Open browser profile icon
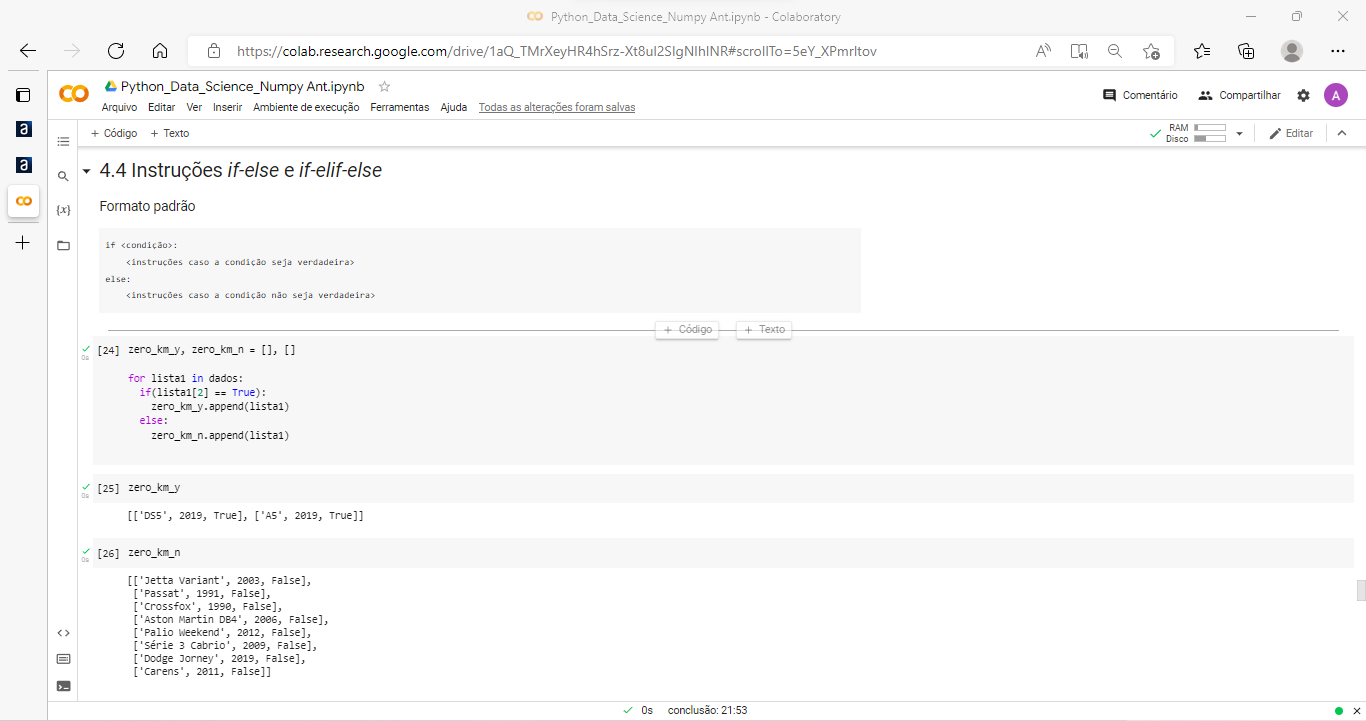1366x721 pixels. tap(1292, 51)
